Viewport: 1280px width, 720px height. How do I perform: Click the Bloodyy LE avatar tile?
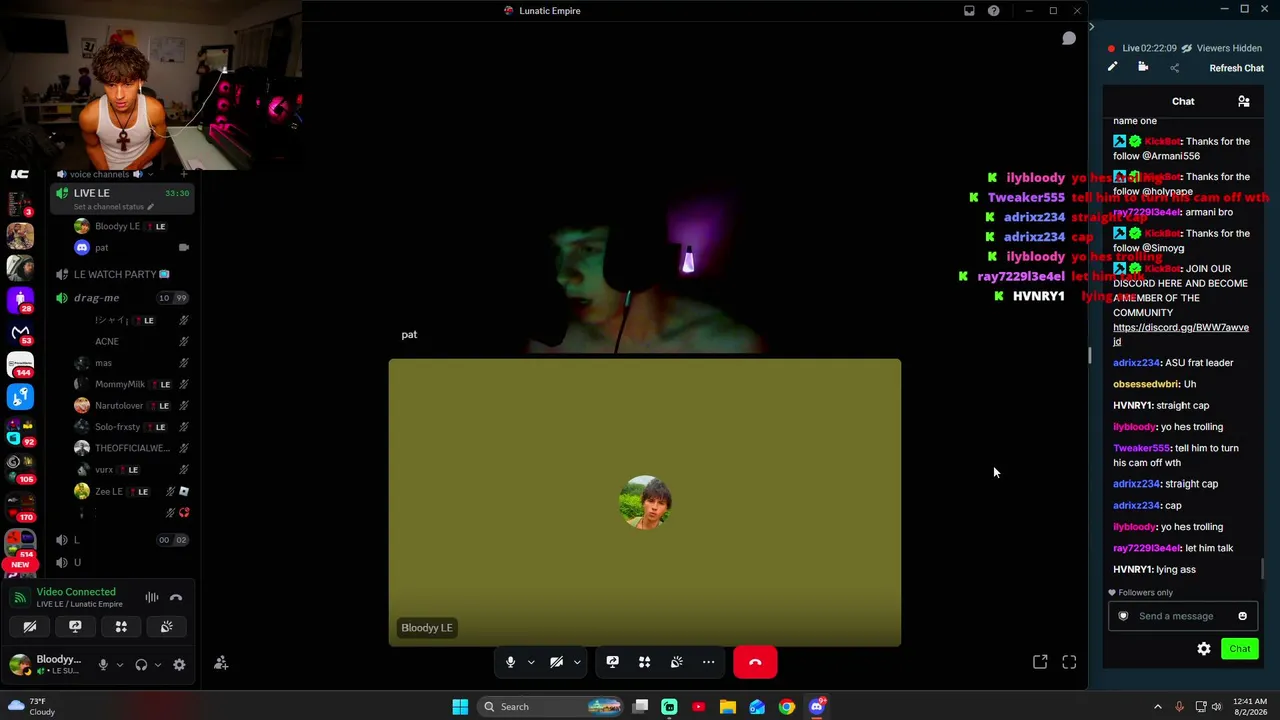coord(645,502)
